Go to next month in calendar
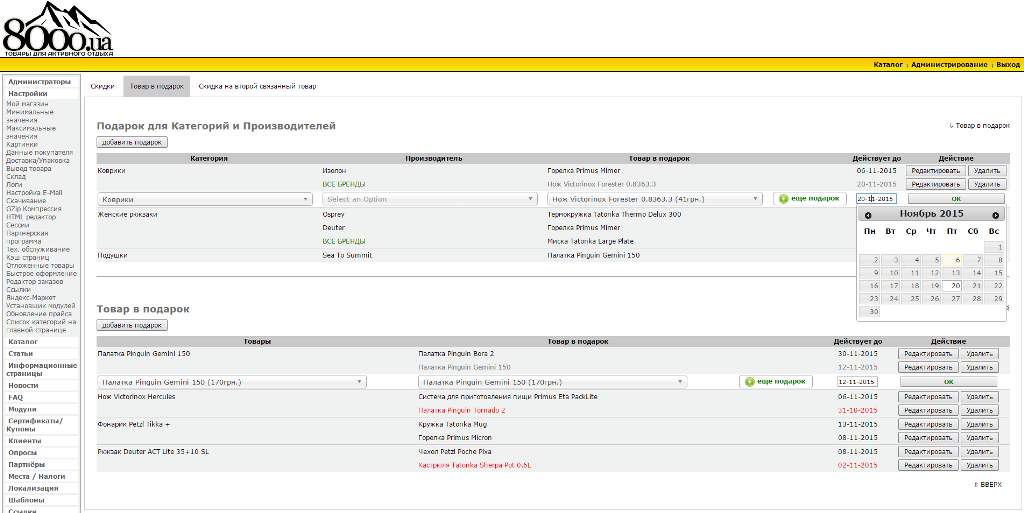 (995, 215)
